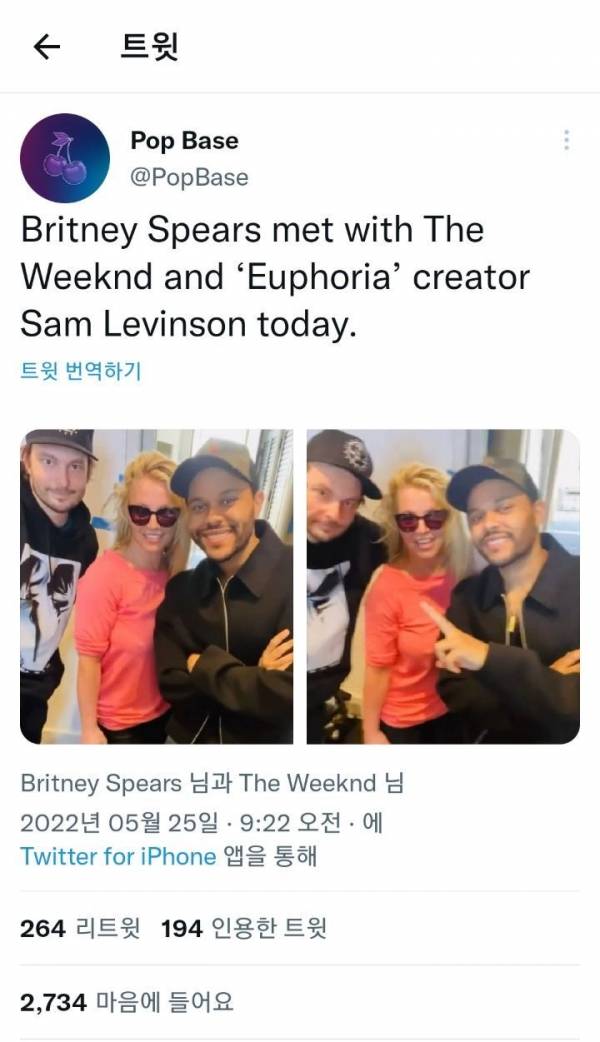View the 264 리트윗 list
This screenshot has height=1042, width=600.
point(80,928)
